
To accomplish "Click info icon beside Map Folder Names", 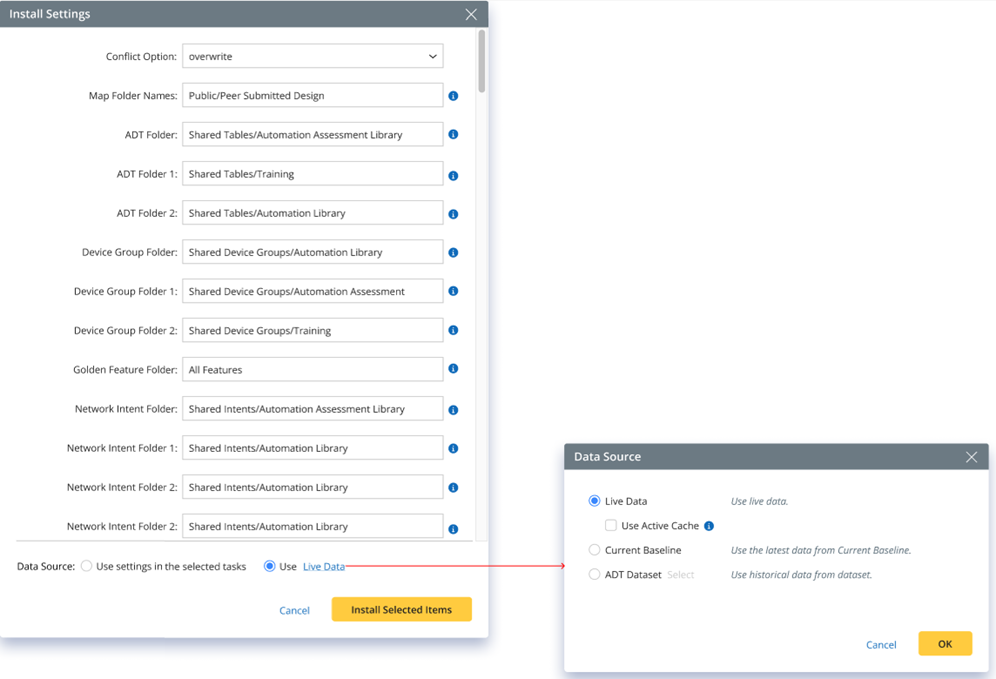I will 453,96.
